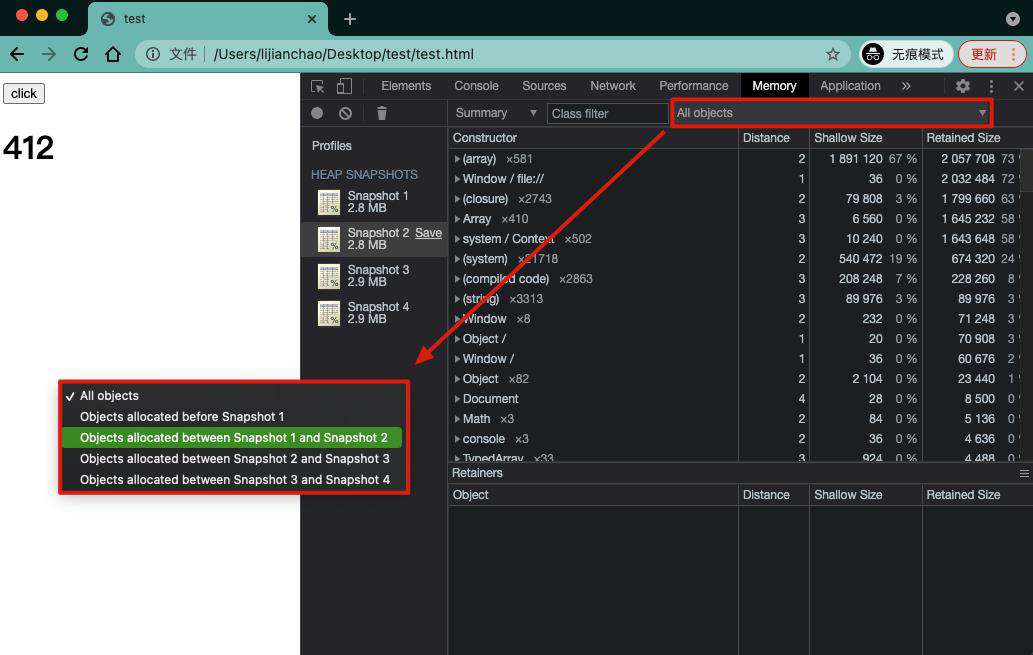The width and height of the screenshot is (1033, 655).
Task: Choose Objects allocated between Snapshot 1 and 2
Action: click(232, 438)
